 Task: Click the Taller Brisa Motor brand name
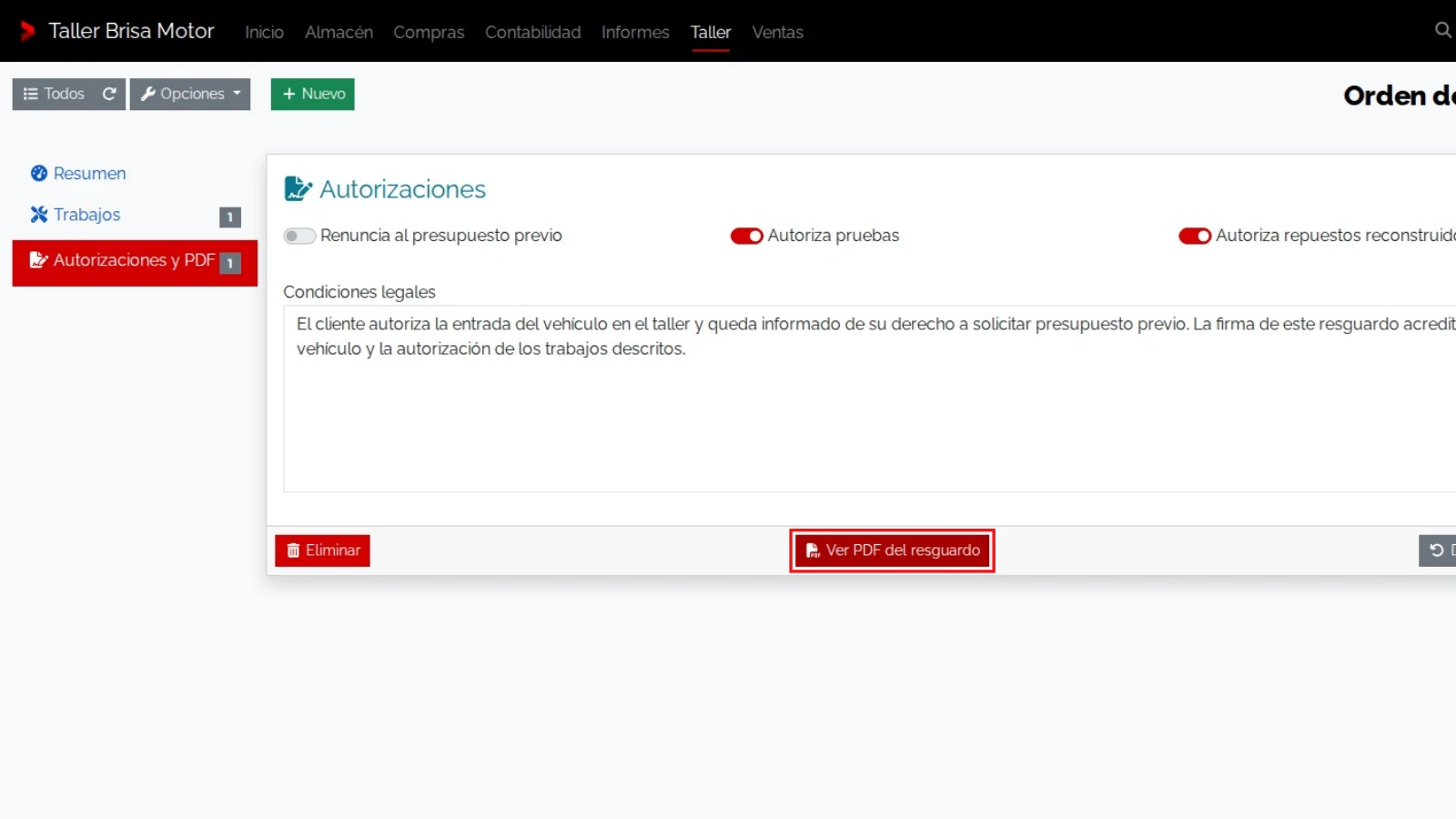131,31
